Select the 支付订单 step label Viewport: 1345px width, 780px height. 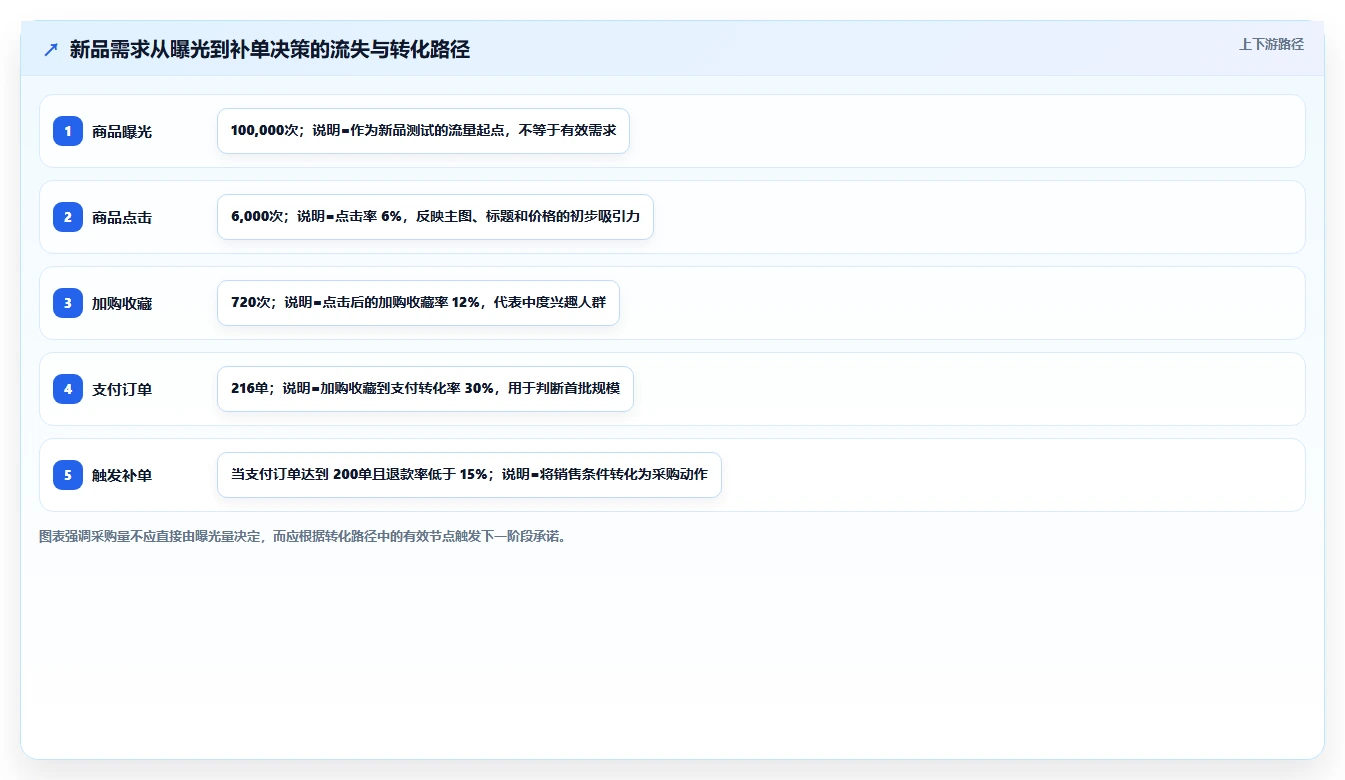click(122, 389)
